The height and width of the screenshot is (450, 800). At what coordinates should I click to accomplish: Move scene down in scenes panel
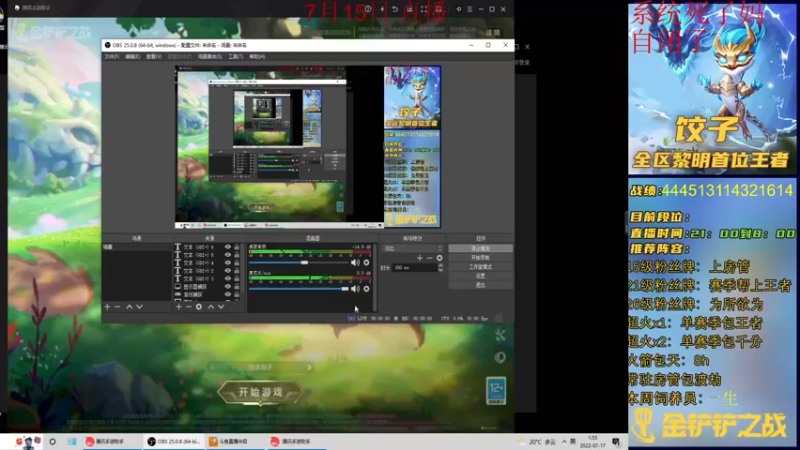[x=139, y=307]
